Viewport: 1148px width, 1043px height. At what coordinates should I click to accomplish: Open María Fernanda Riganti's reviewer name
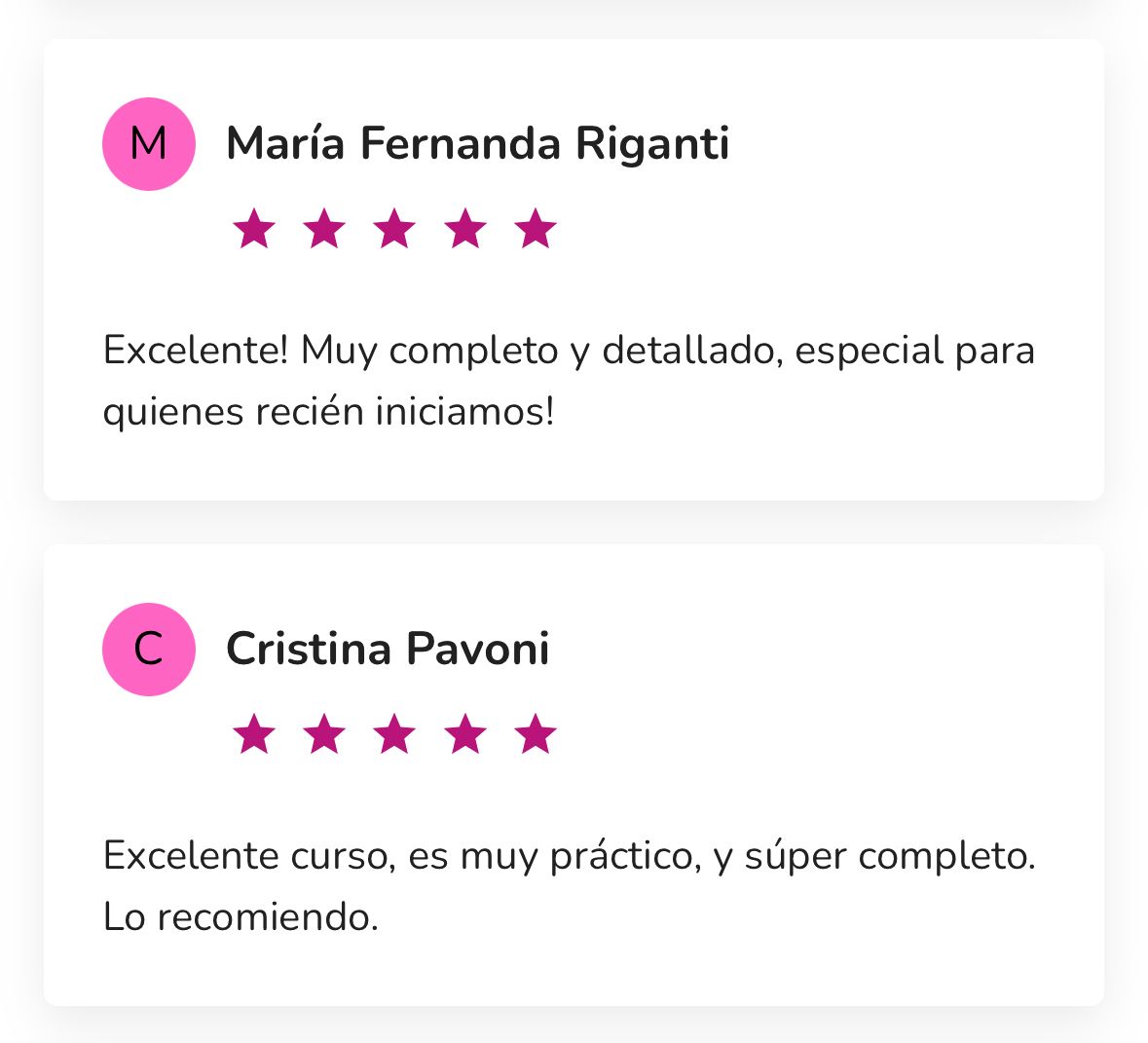click(x=477, y=144)
